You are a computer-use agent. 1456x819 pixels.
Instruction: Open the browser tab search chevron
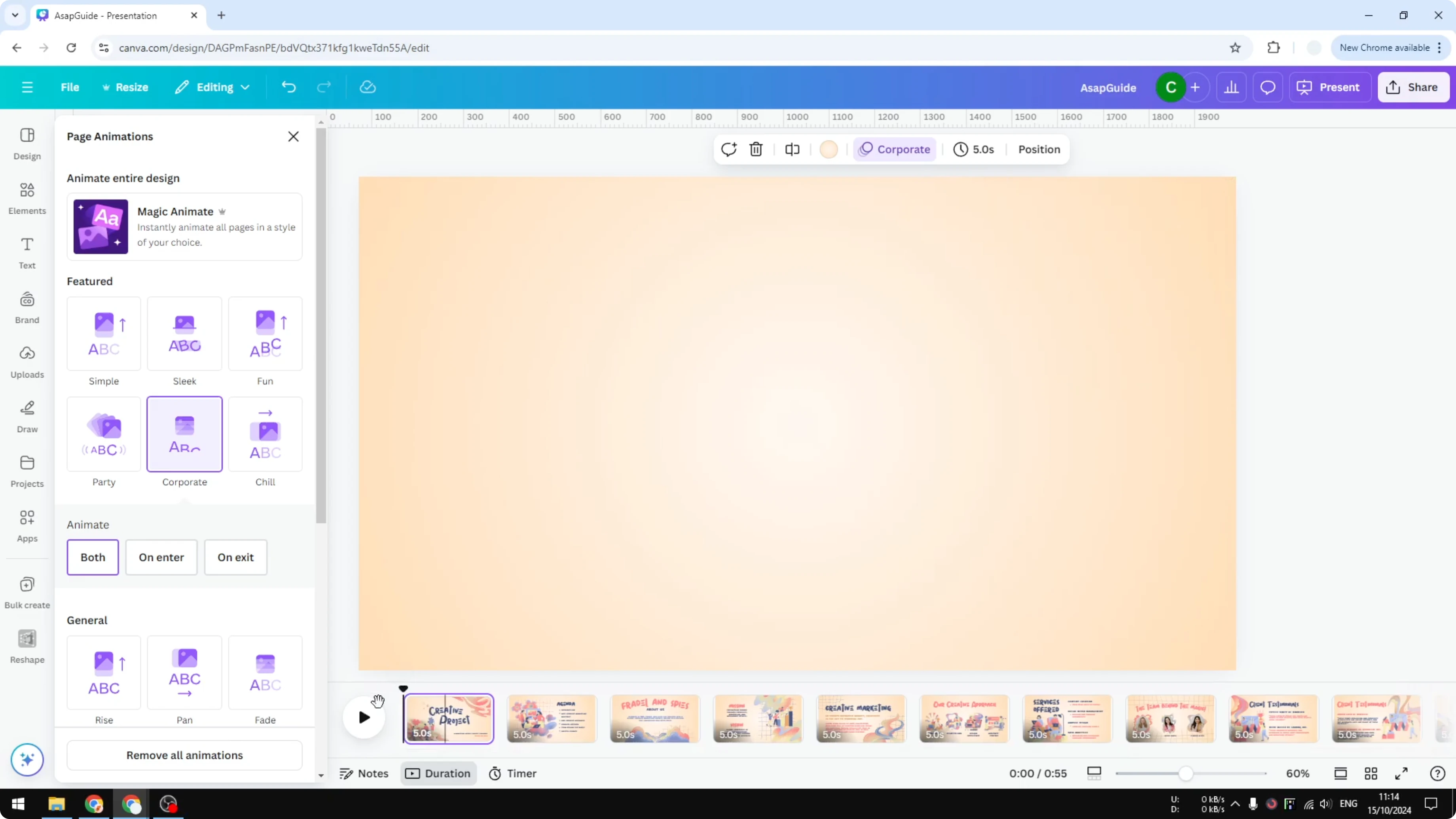[15, 15]
